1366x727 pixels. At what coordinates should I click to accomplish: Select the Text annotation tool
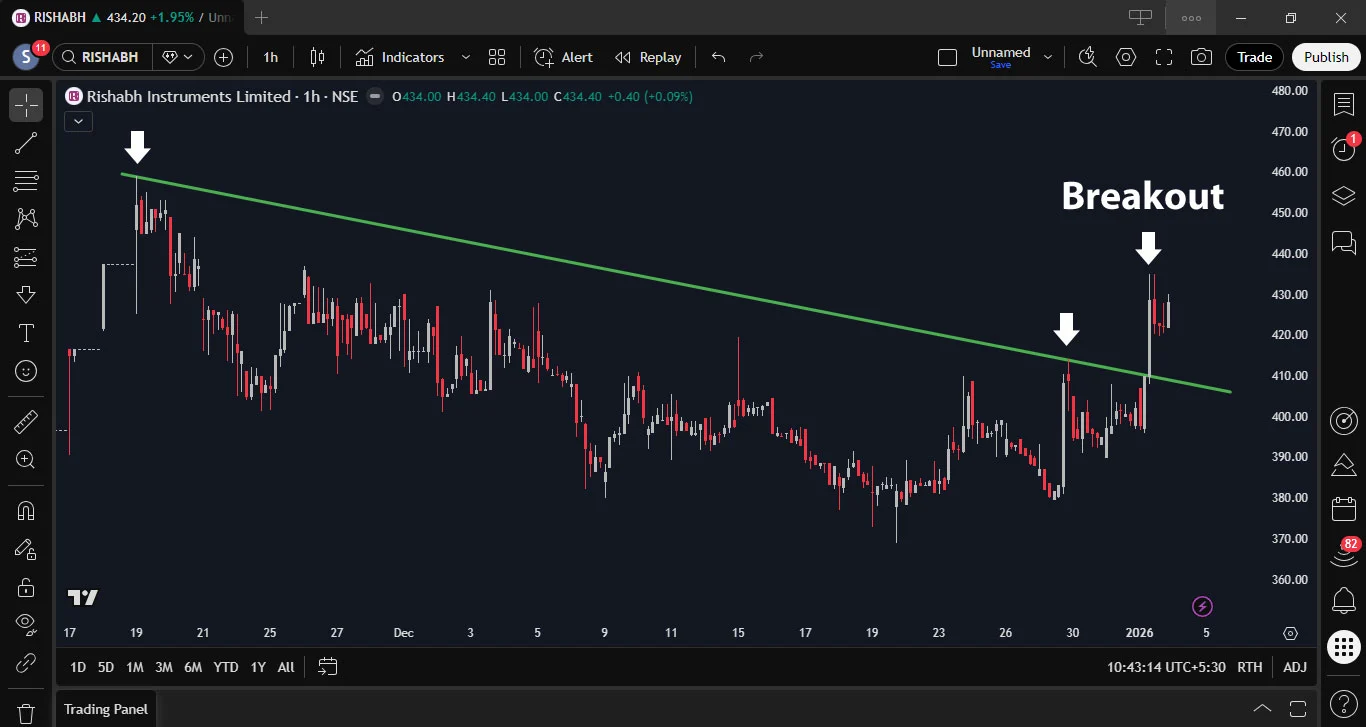coord(26,333)
